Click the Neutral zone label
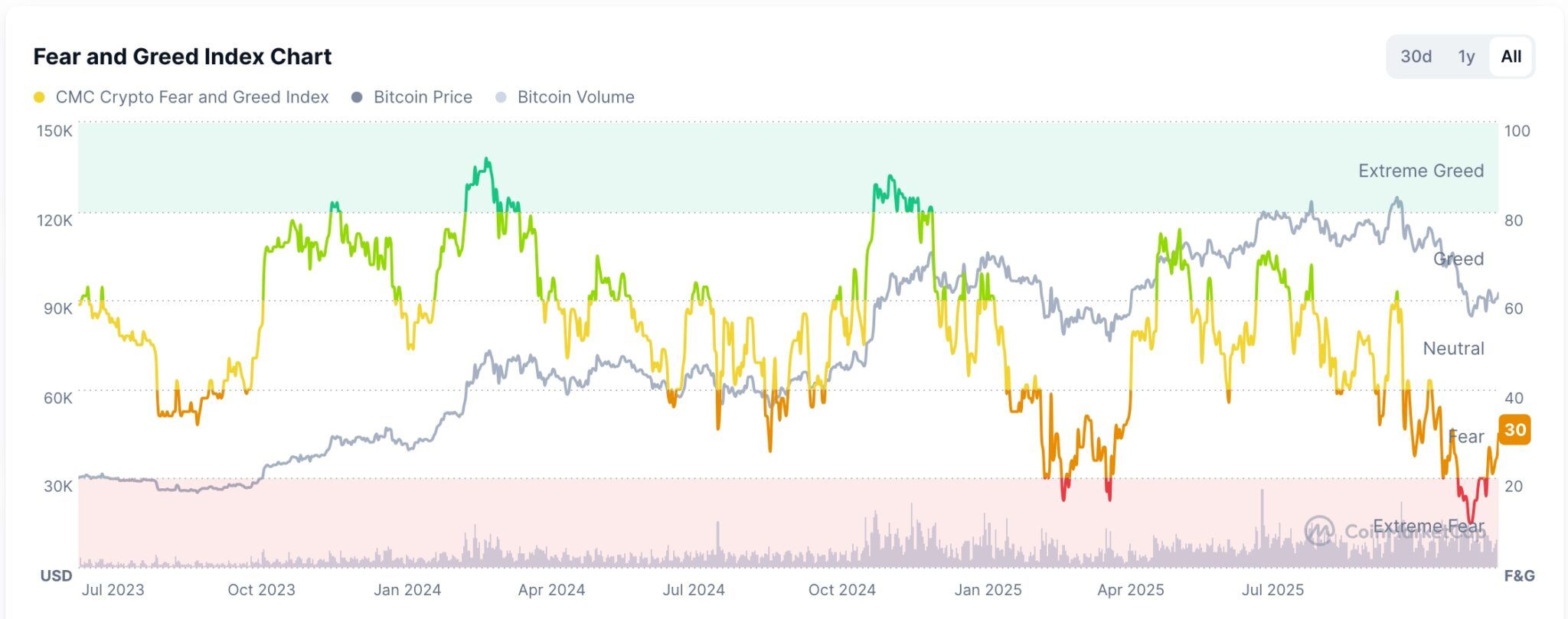 [1453, 348]
